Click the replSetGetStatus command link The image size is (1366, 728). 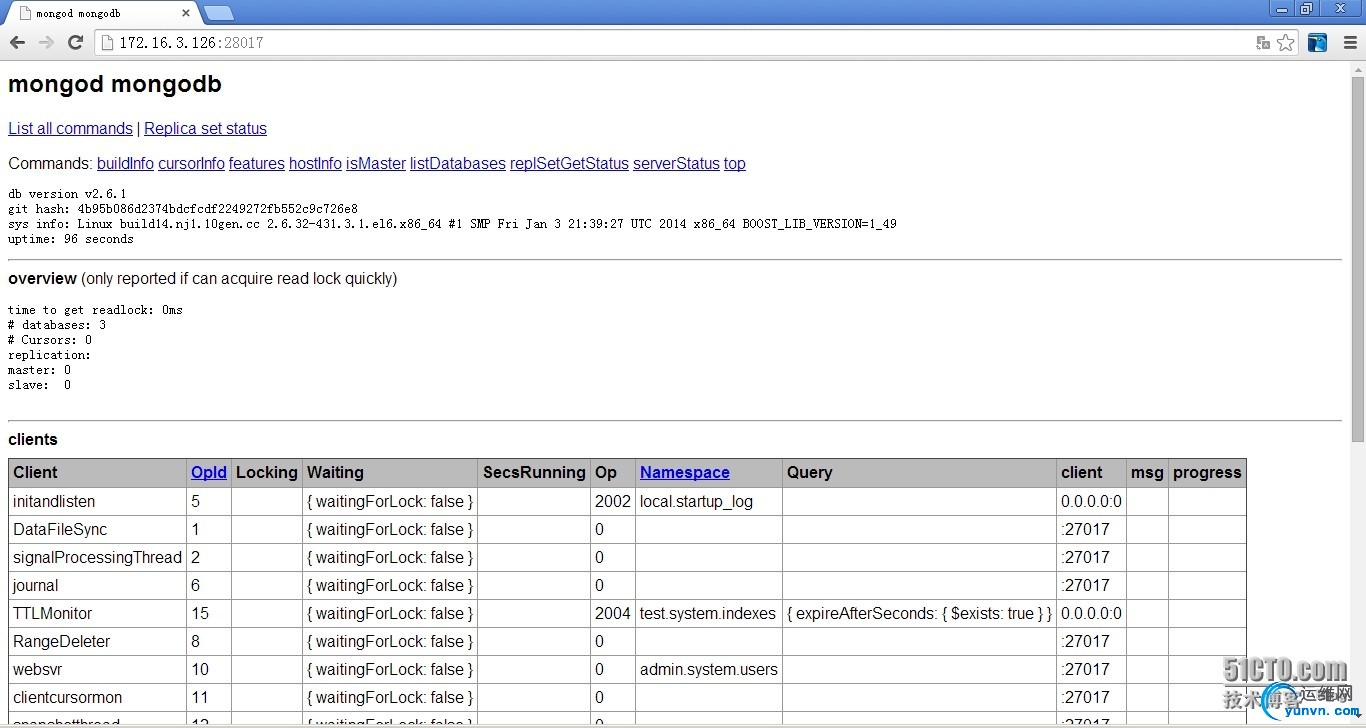pyautogui.click(x=569, y=163)
